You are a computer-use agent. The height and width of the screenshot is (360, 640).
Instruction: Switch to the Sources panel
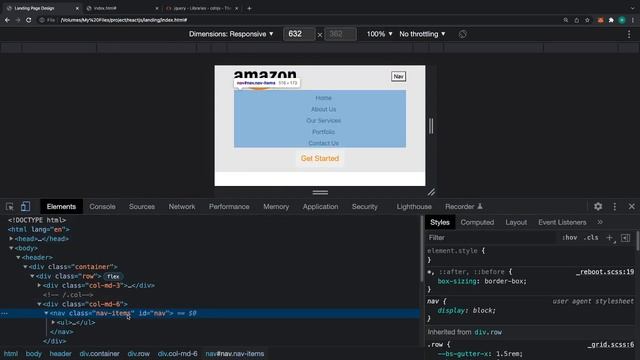[x=142, y=207]
